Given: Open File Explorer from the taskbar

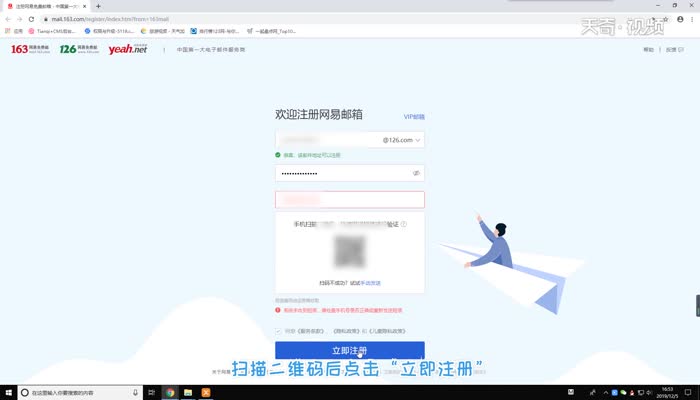Looking at the screenshot, I should (188, 392).
